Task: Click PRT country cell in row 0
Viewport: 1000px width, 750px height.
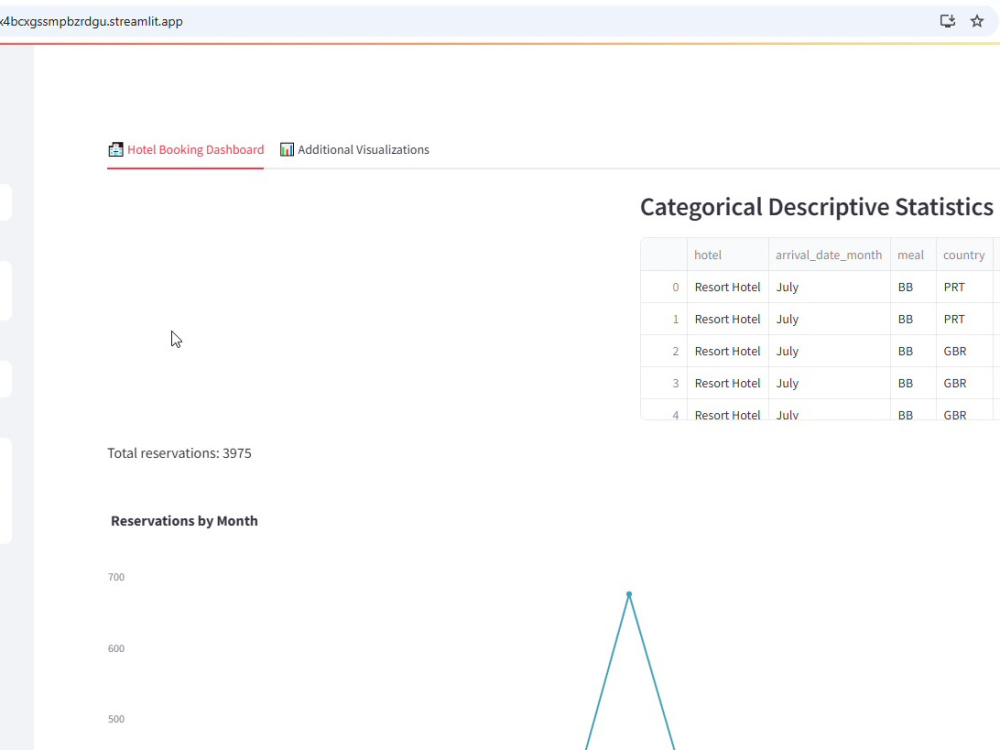Action: (964, 287)
